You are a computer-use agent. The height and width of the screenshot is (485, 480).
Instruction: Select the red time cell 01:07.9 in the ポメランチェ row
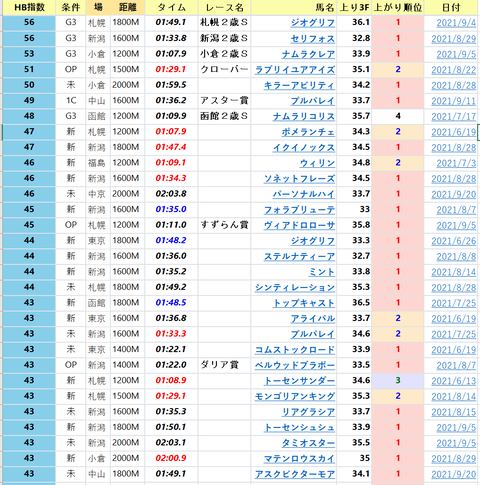171,132
